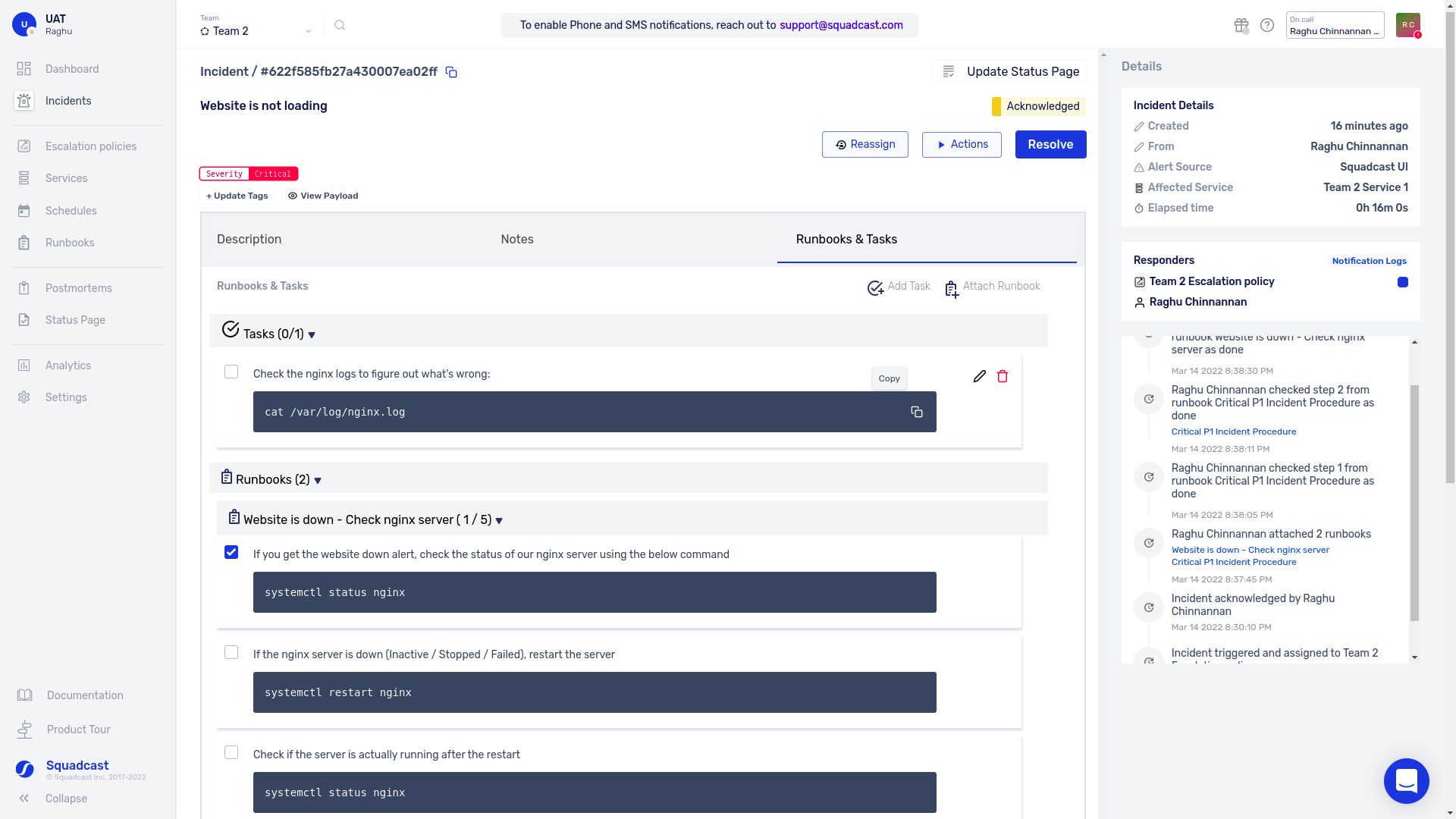The width and height of the screenshot is (1456, 819).
Task: Switch to the Description tab
Action: (249, 239)
